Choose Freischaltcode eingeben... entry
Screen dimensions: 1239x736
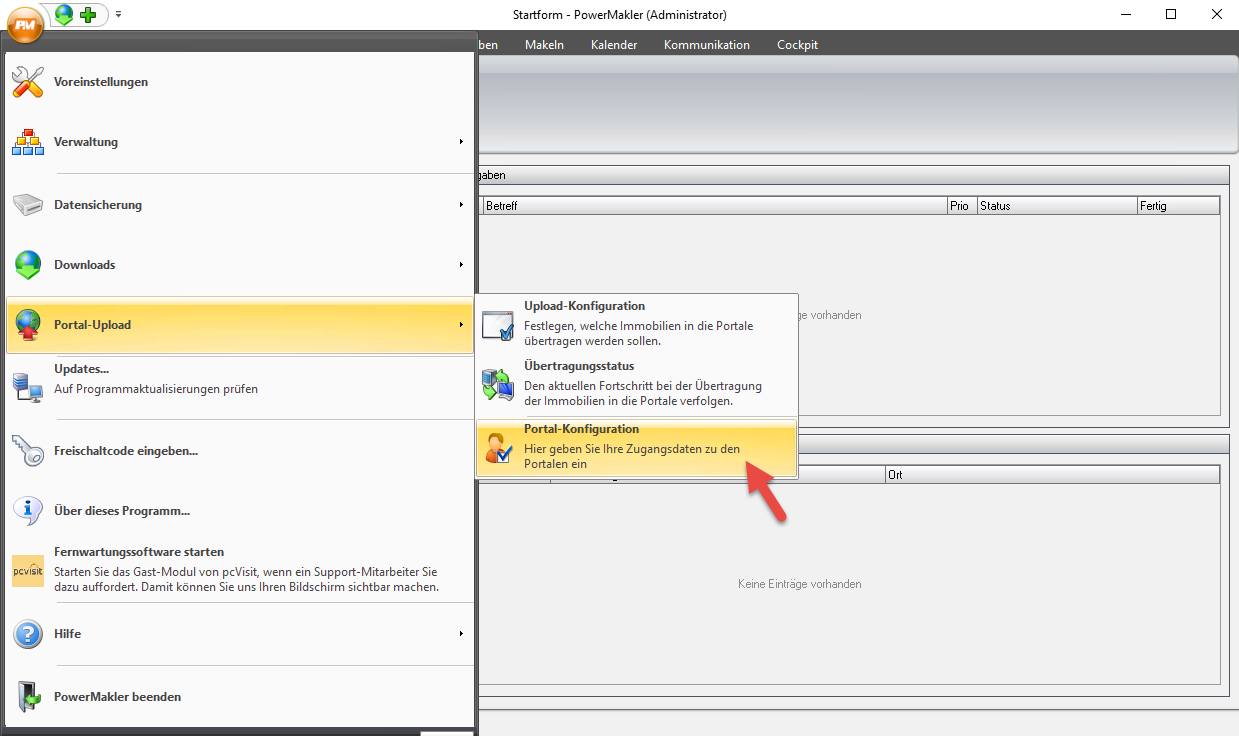[240, 451]
